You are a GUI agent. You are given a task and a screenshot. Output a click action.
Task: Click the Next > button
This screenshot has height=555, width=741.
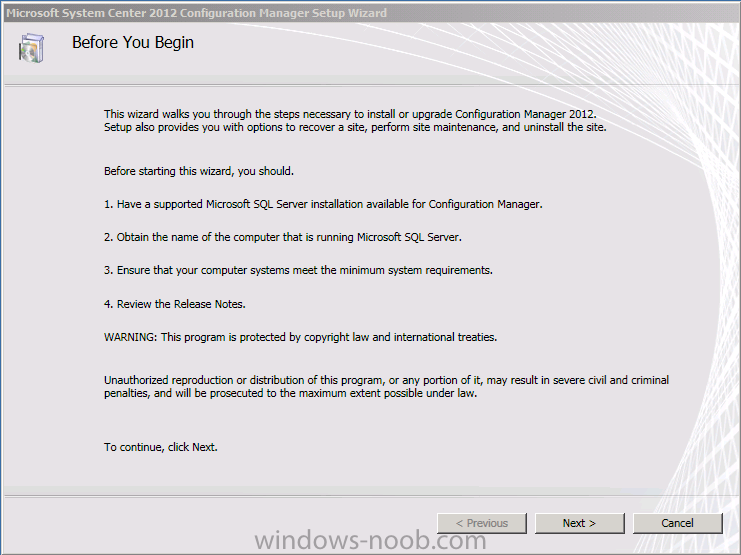pyautogui.click(x=579, y=523)
